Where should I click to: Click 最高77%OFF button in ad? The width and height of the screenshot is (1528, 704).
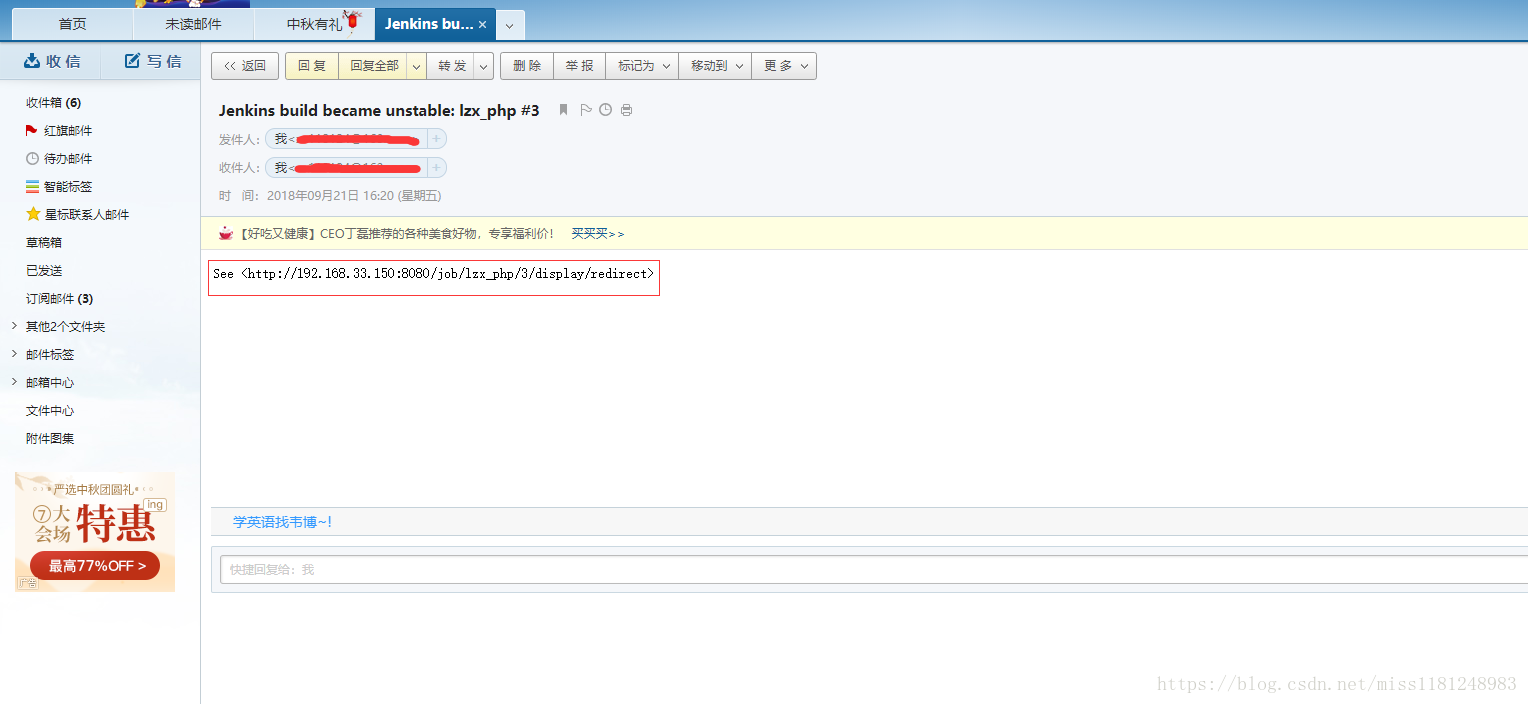pos(95,565)
